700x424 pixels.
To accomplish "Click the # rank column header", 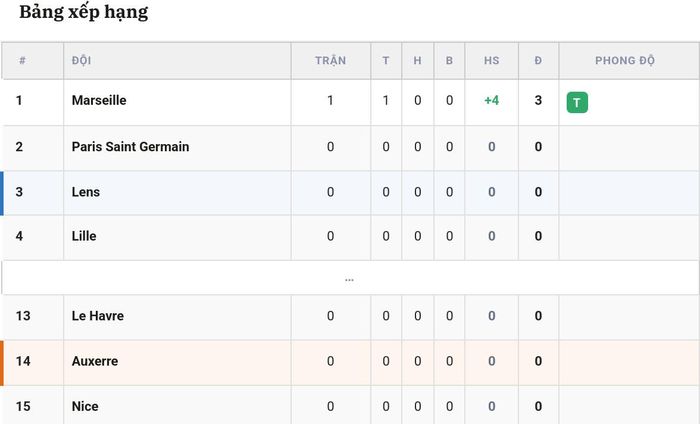I will pos(22,60).
